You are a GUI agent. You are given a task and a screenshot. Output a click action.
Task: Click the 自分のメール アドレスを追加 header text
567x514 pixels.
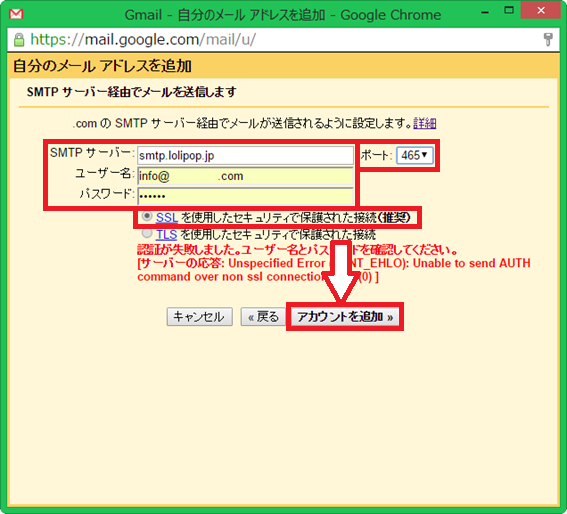click(x=102, y=66)
